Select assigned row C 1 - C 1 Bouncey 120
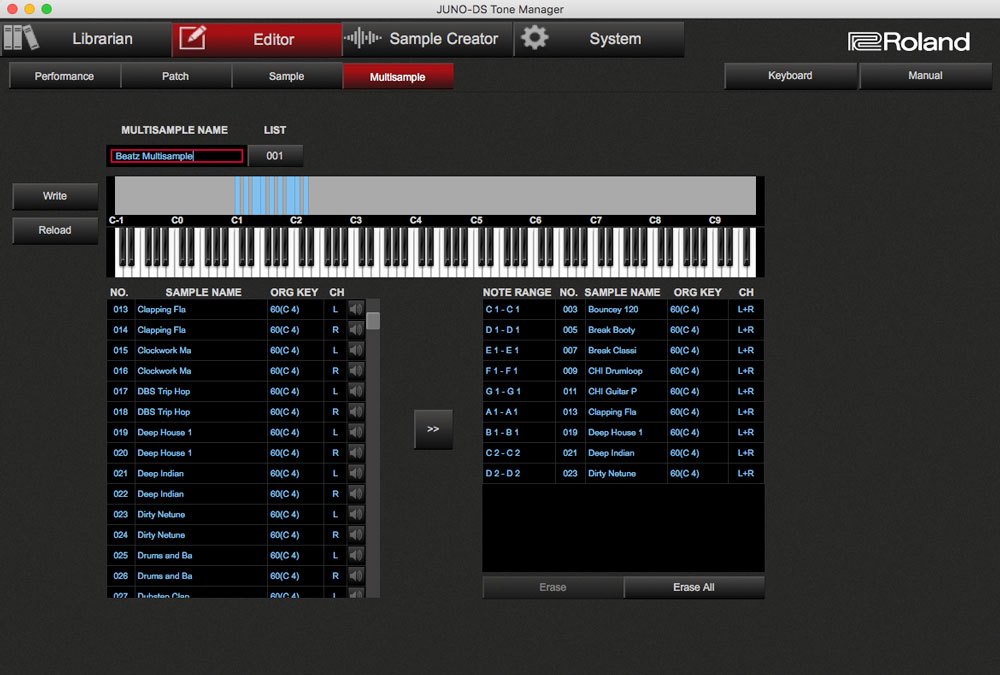This screenshot has width=1000, height=675. coord(623,309)
